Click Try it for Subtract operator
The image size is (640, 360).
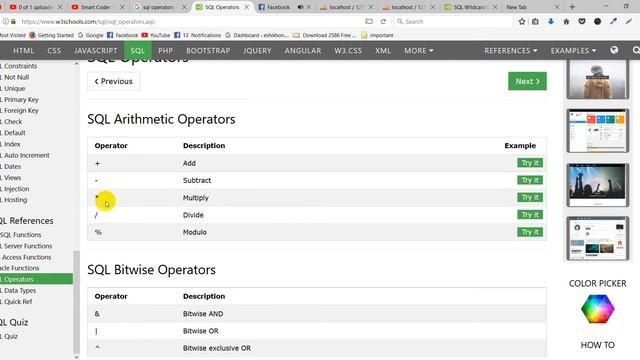coord(530,180)
